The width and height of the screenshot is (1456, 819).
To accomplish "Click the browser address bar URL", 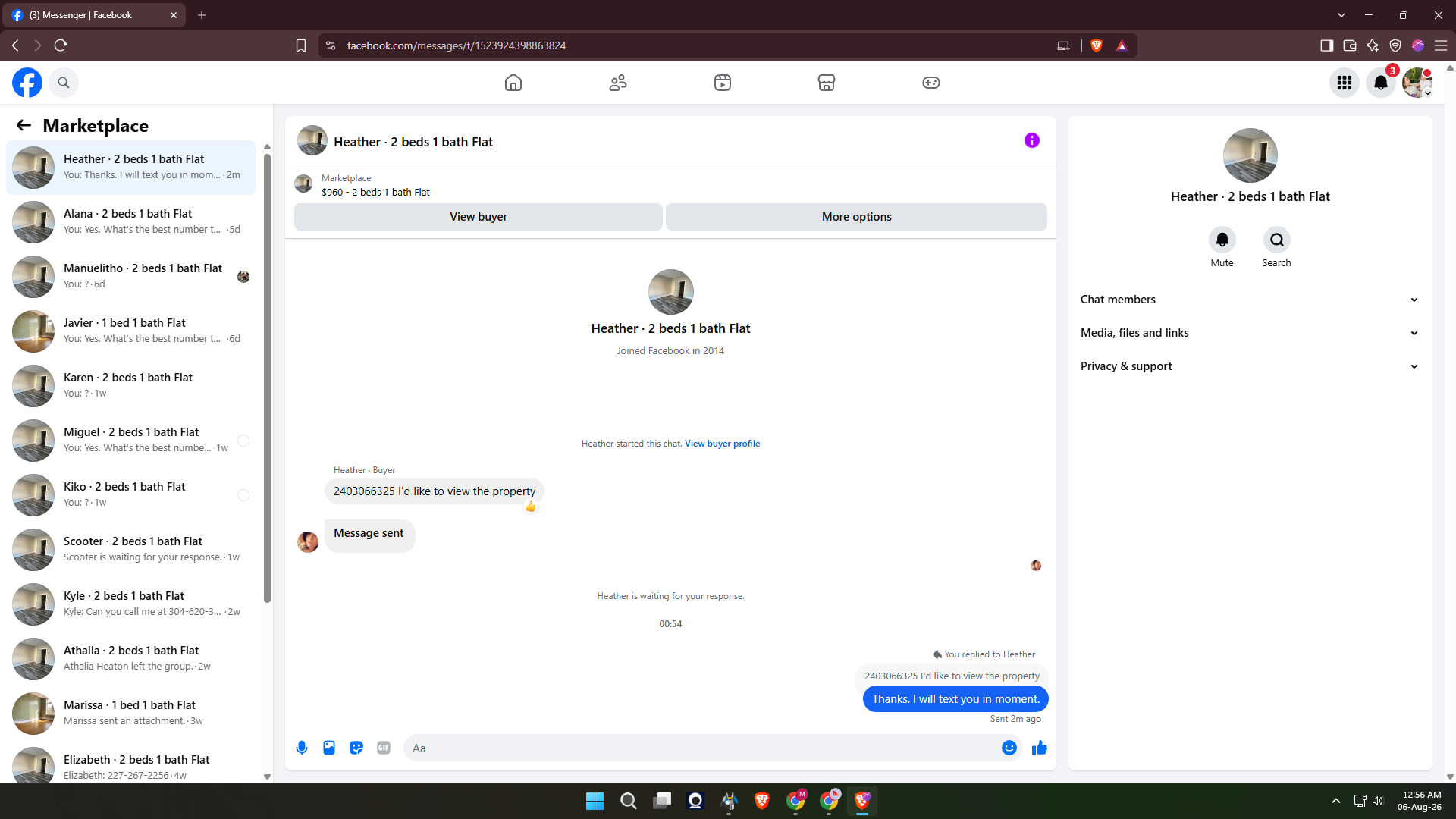I will click(457, 45).
